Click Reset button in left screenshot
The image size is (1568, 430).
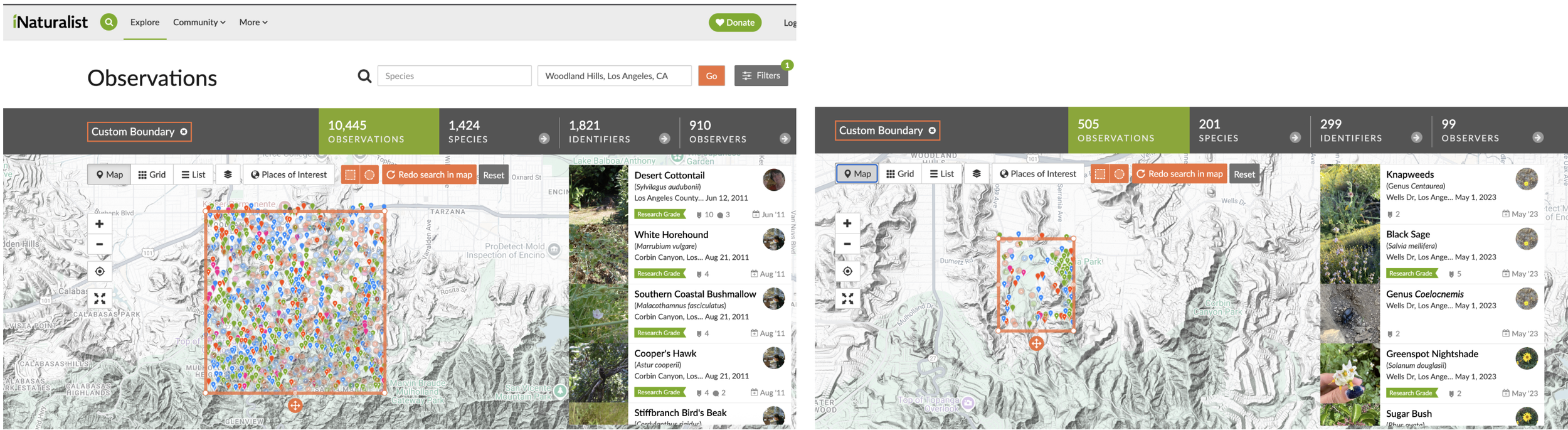[x=494, y=175]
